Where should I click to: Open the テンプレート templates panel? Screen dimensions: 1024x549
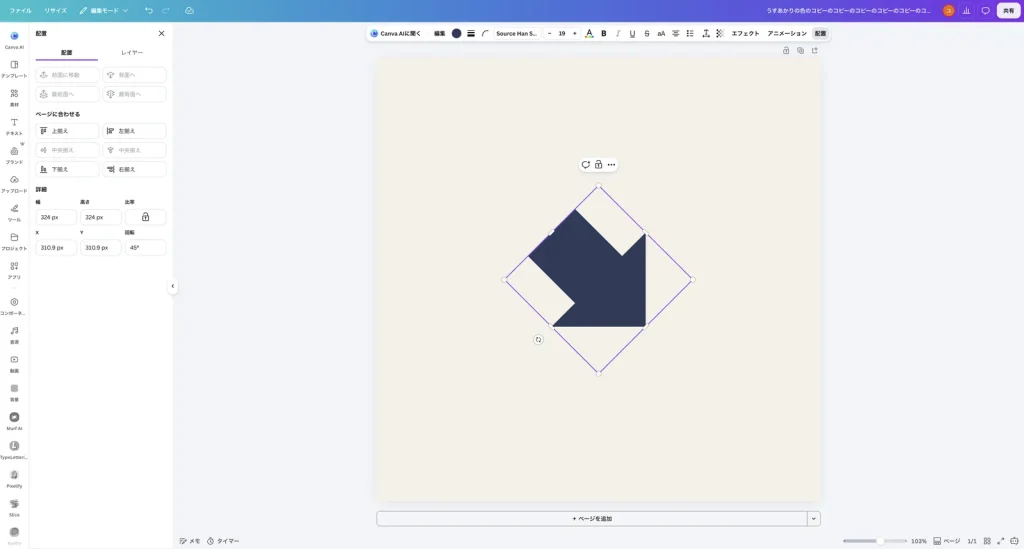click(x=14, y=68)
